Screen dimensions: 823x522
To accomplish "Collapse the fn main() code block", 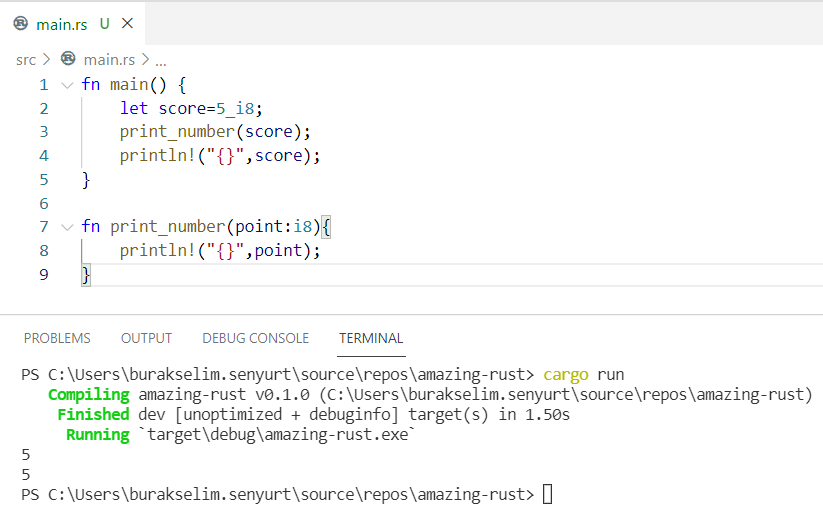I will (66, 85).
